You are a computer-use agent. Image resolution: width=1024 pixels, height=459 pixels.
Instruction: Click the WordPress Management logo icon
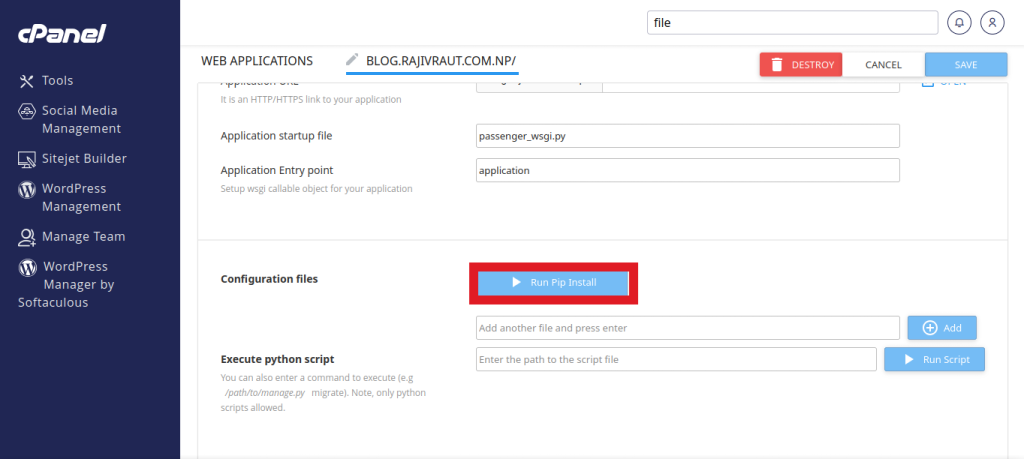pos(26,189)
